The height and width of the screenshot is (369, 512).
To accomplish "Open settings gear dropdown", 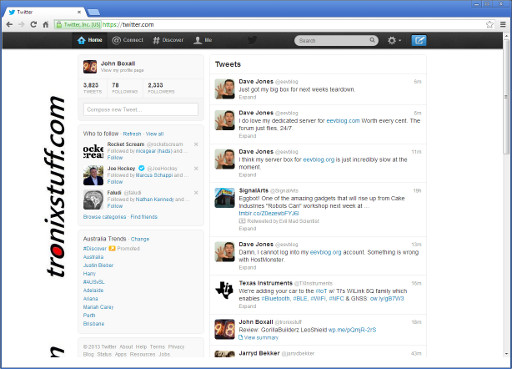I will pyautogui.click(x=394, y=40).
